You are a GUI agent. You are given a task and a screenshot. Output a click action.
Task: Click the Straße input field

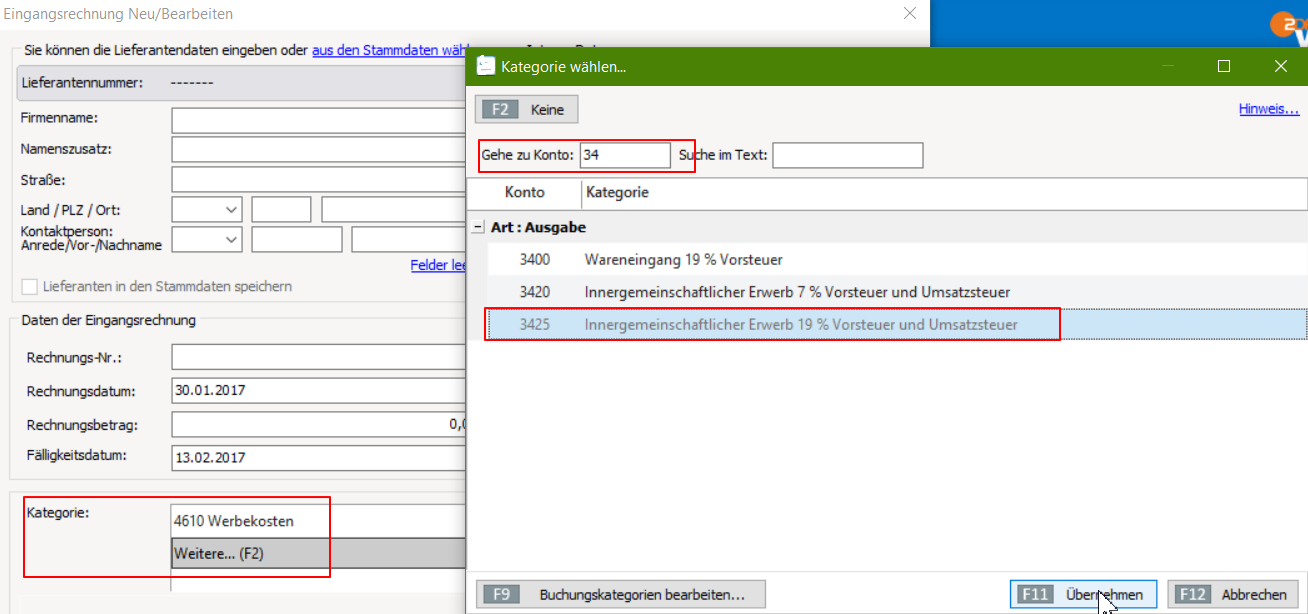click(x=319, y=180)
